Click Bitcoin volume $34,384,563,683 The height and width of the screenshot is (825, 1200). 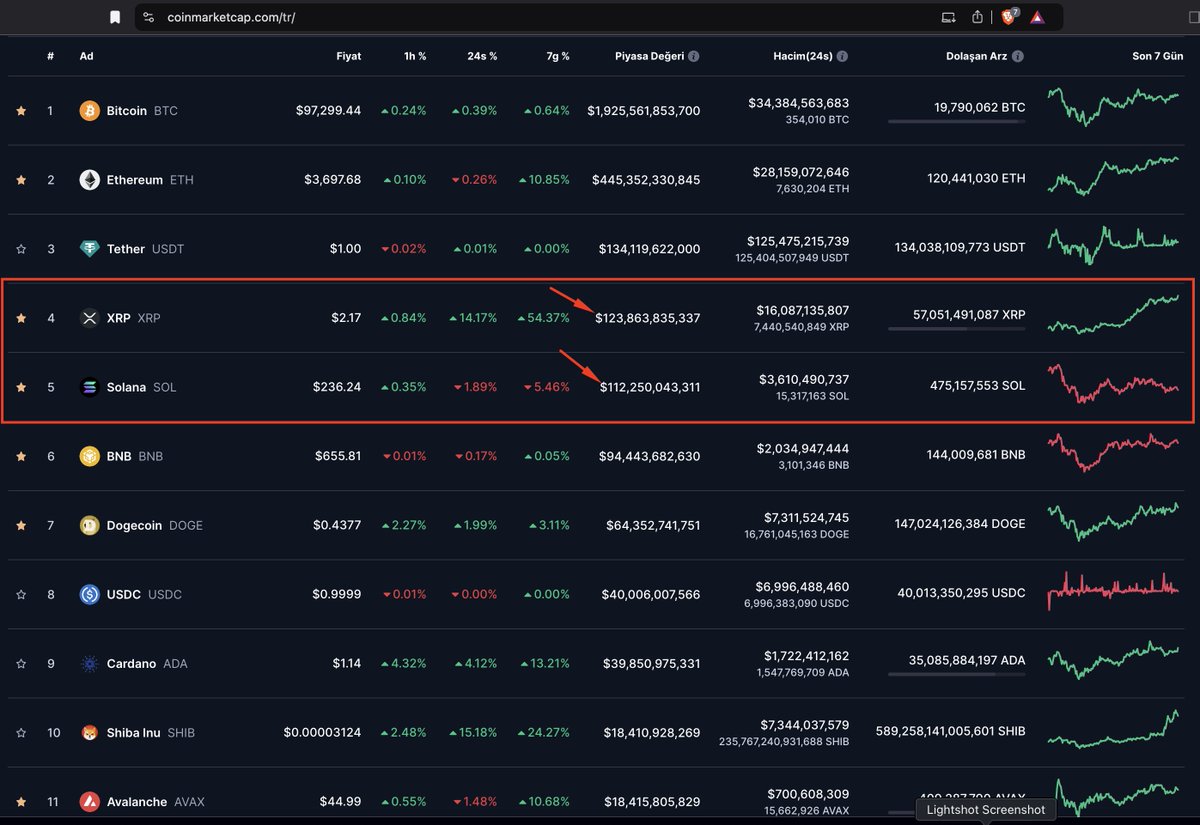(x=798, y=103)
